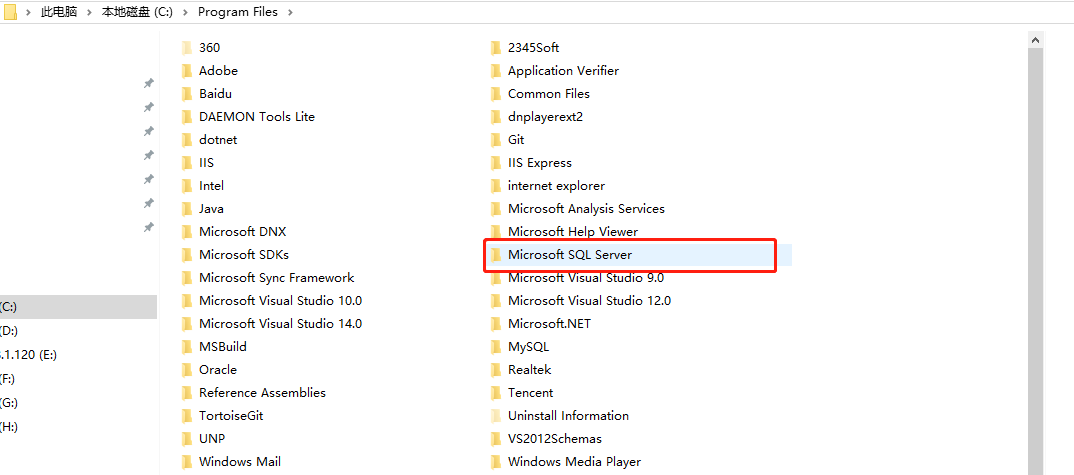Click the MSBuild folder icon
The height and width of the screenshot is (475, 1074).
(186, 347)
